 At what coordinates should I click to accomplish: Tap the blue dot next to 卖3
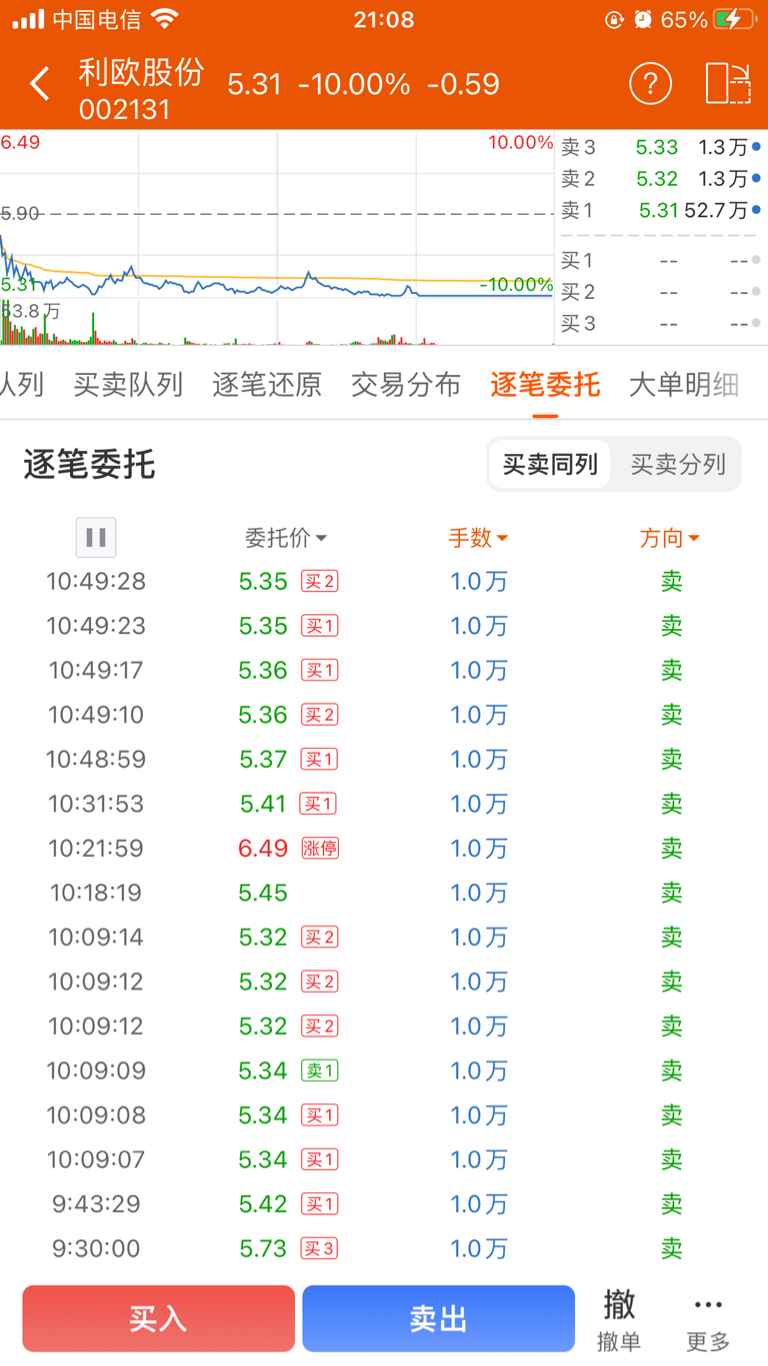pyautogui.click(x=756, y=147)
